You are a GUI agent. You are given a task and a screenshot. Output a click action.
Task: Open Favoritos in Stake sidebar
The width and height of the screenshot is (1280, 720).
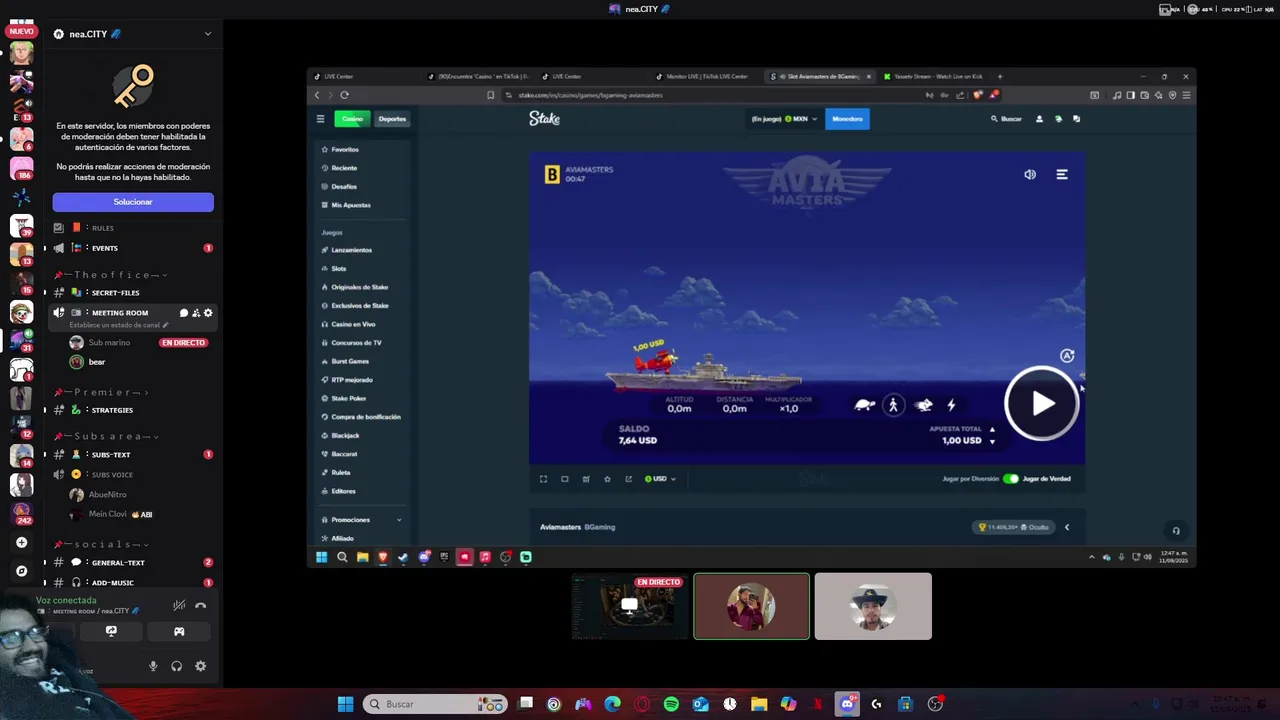[x=345, y=149]
